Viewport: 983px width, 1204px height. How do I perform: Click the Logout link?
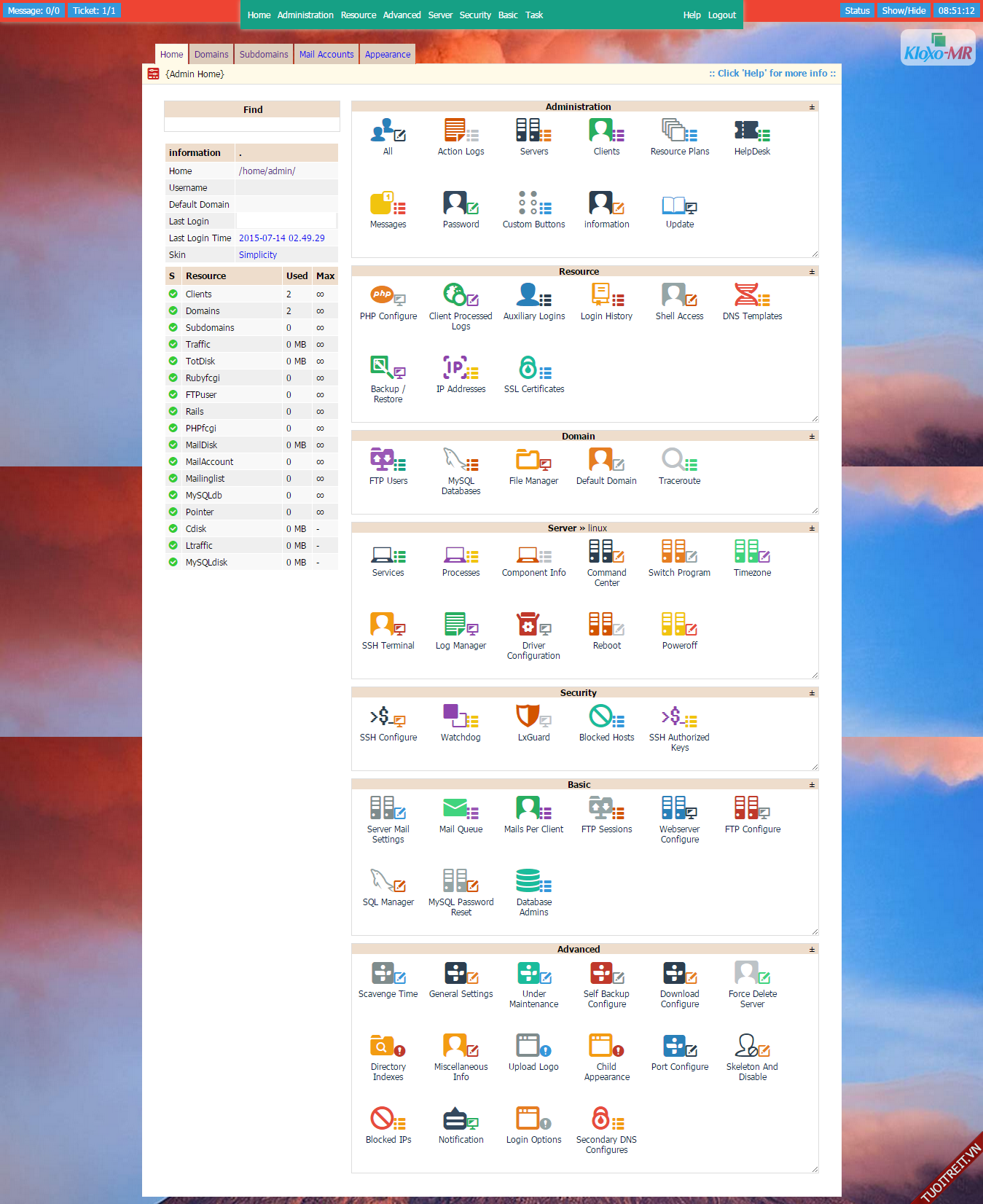click(x=721, y=15)
